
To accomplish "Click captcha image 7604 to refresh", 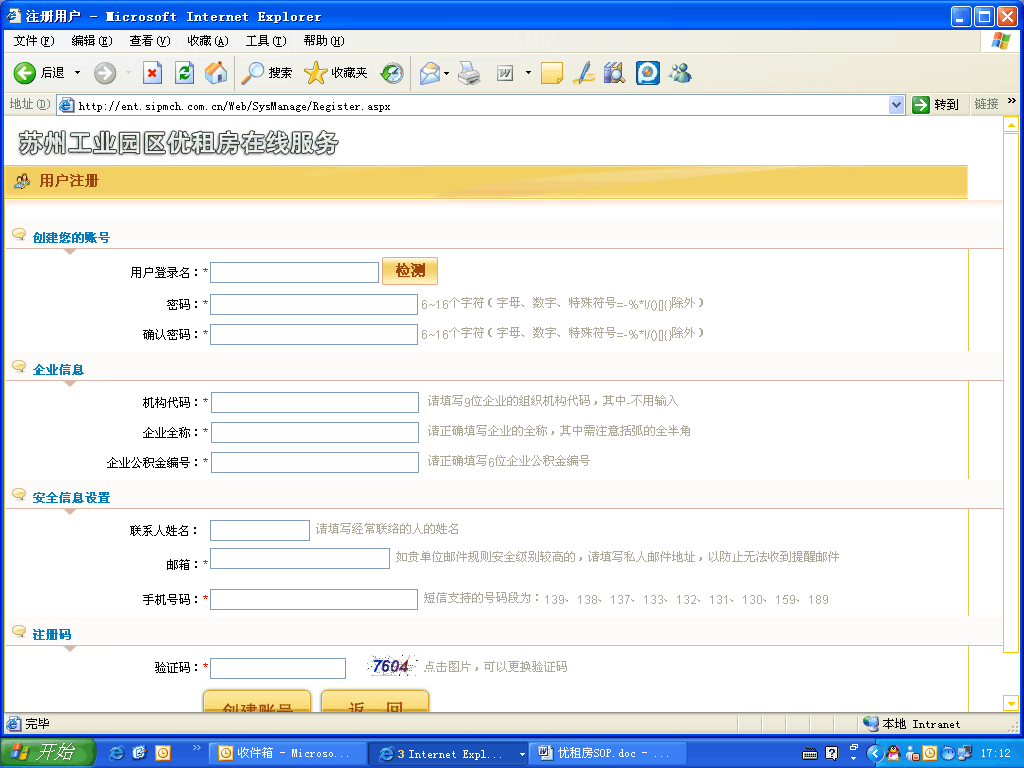I will click(390, 666).
